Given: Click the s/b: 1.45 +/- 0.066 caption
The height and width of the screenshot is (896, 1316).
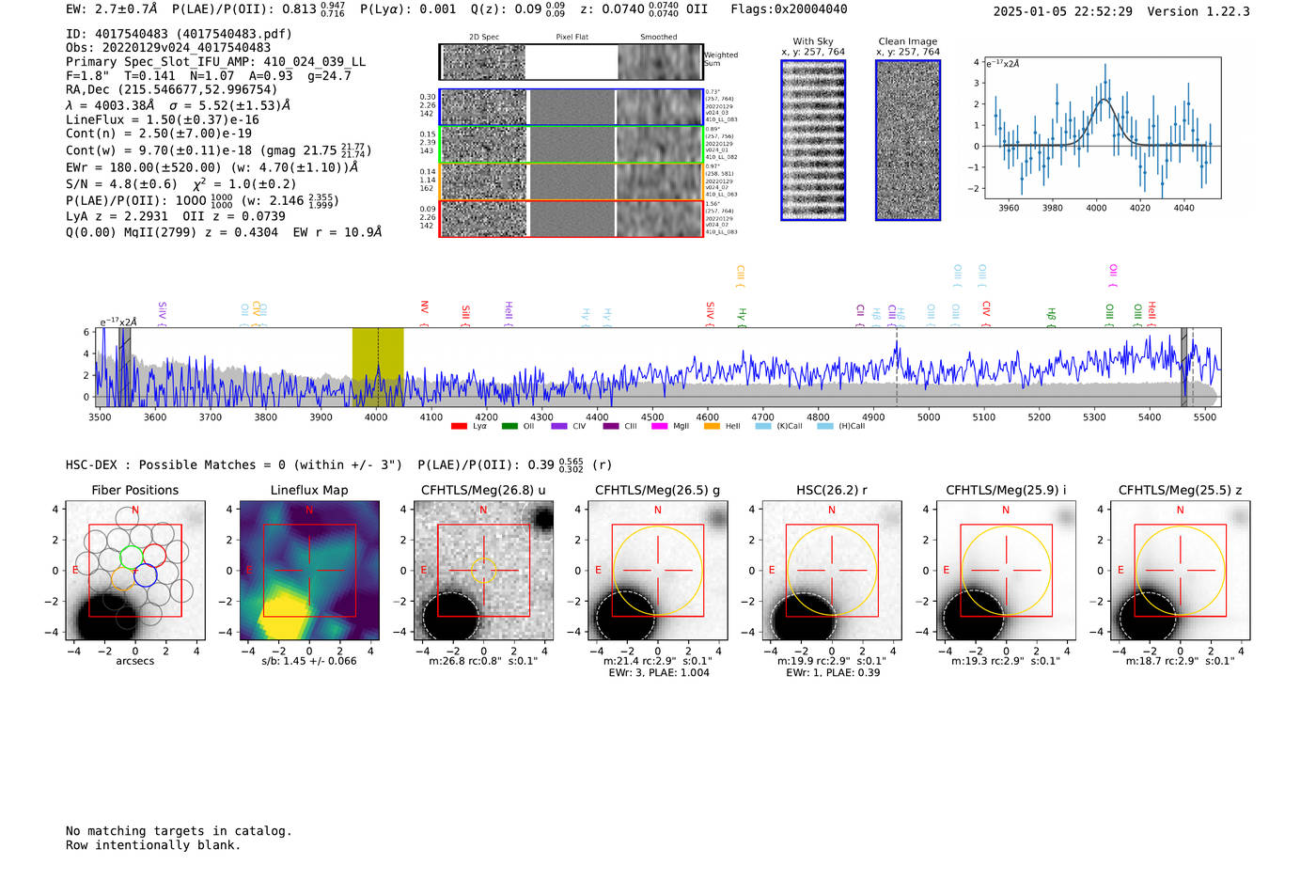Looking at the screenshot, I should tap(309, 661).
